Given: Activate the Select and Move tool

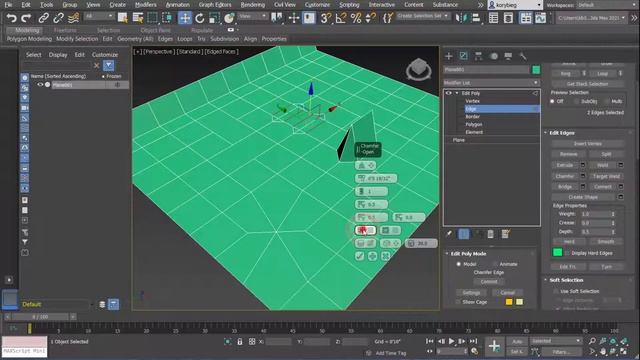Looking at the screenshot, I should click(184, 18).
